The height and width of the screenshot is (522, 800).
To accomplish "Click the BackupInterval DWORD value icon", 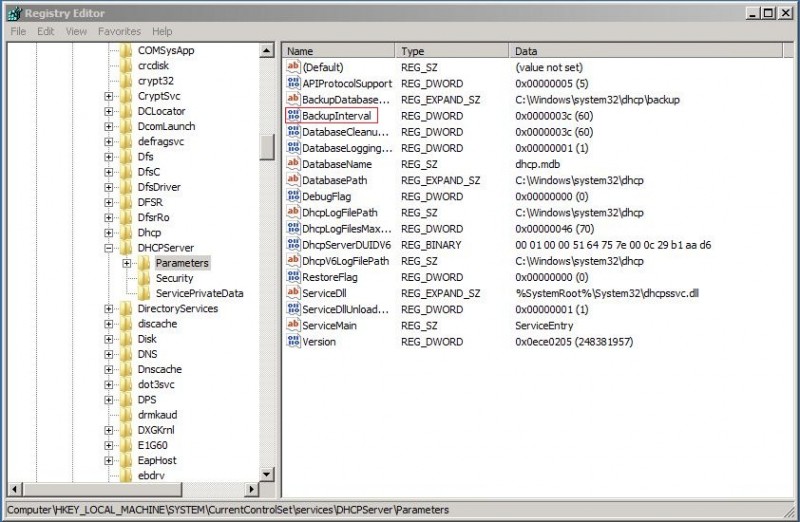I will coord(293,116).
